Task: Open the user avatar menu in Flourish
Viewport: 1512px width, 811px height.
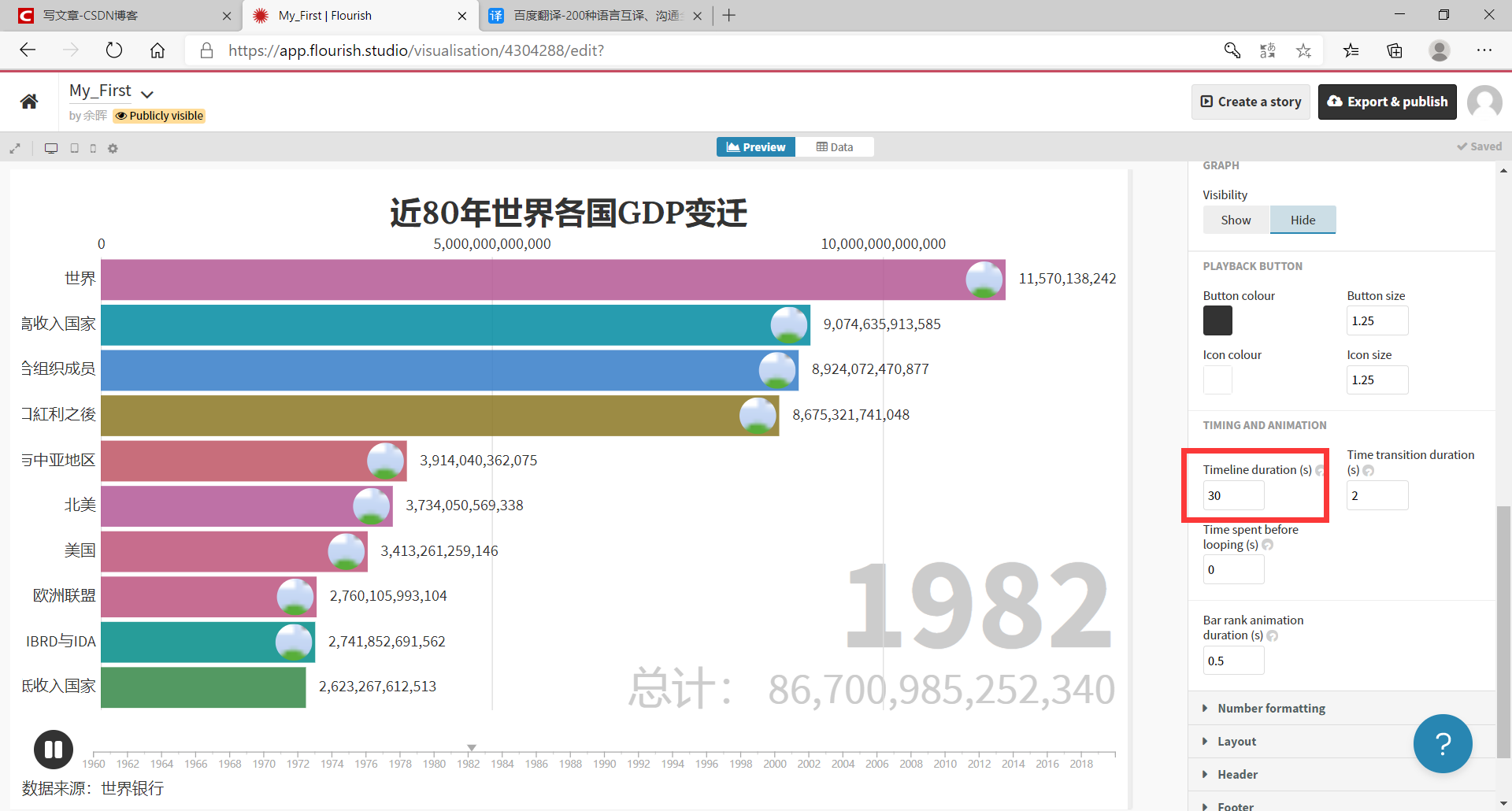Action: [1484, 102]
